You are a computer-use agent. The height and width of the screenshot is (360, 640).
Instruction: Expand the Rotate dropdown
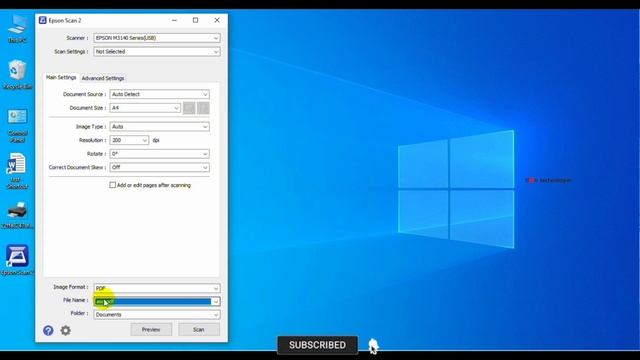159,154
